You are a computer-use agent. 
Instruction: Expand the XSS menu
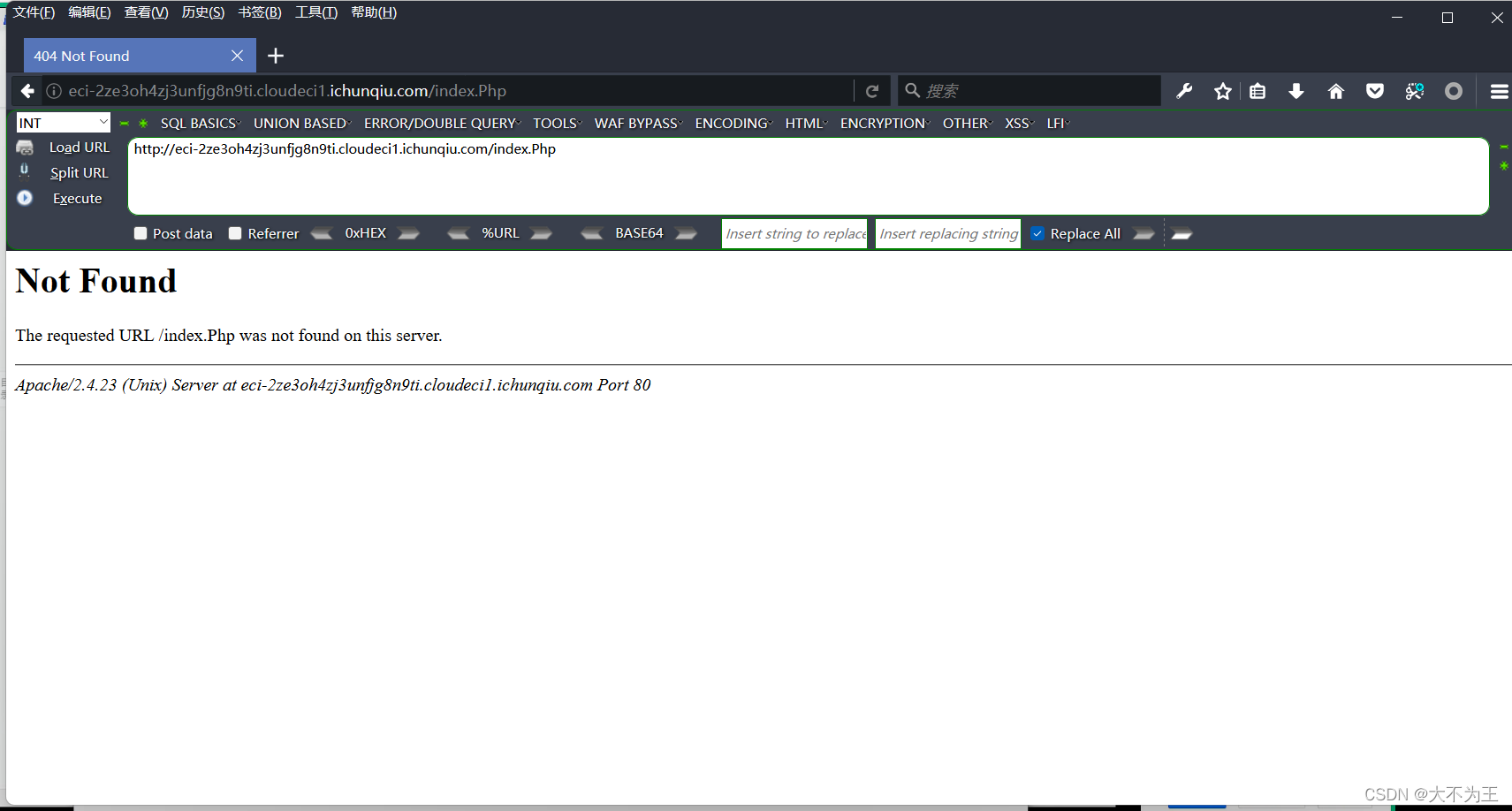coord(1019,124)
